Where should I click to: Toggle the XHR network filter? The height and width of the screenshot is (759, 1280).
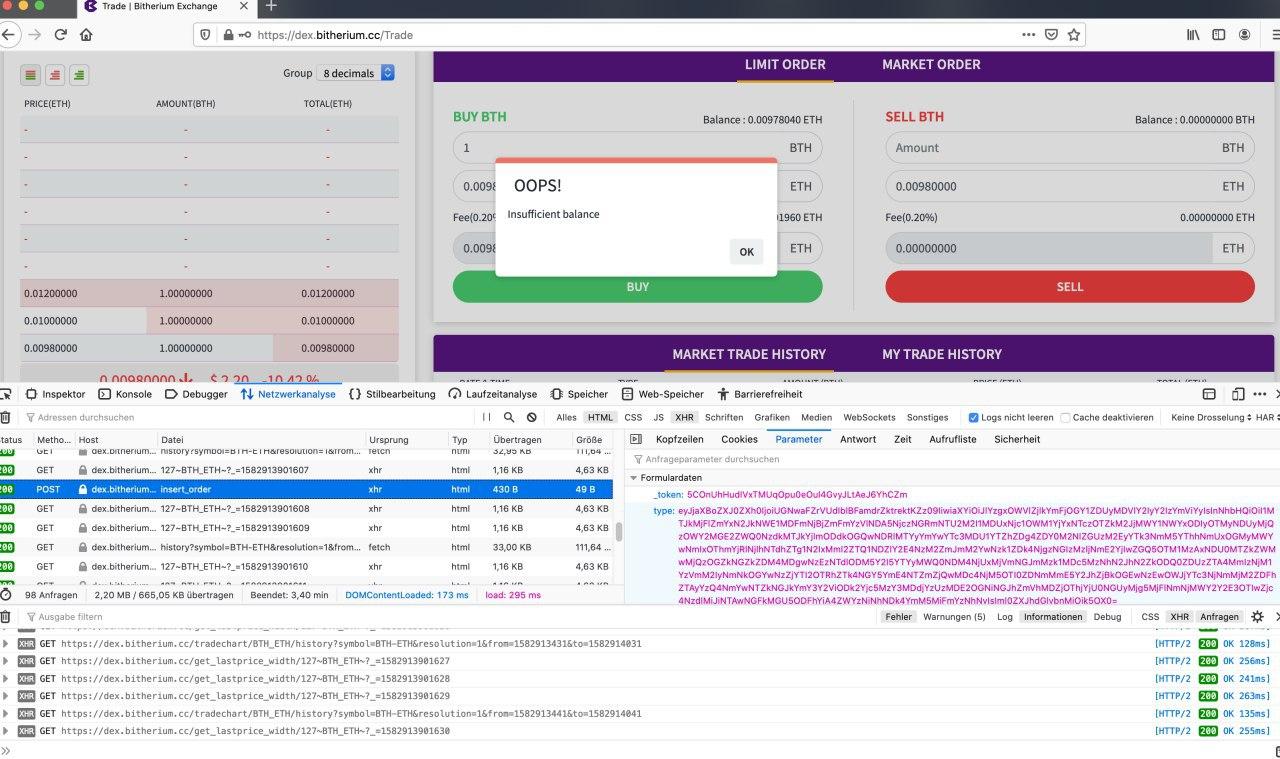[684, 417]
